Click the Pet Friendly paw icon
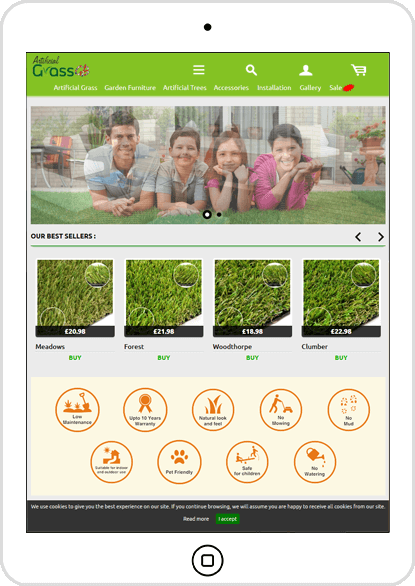 (179, 462)
